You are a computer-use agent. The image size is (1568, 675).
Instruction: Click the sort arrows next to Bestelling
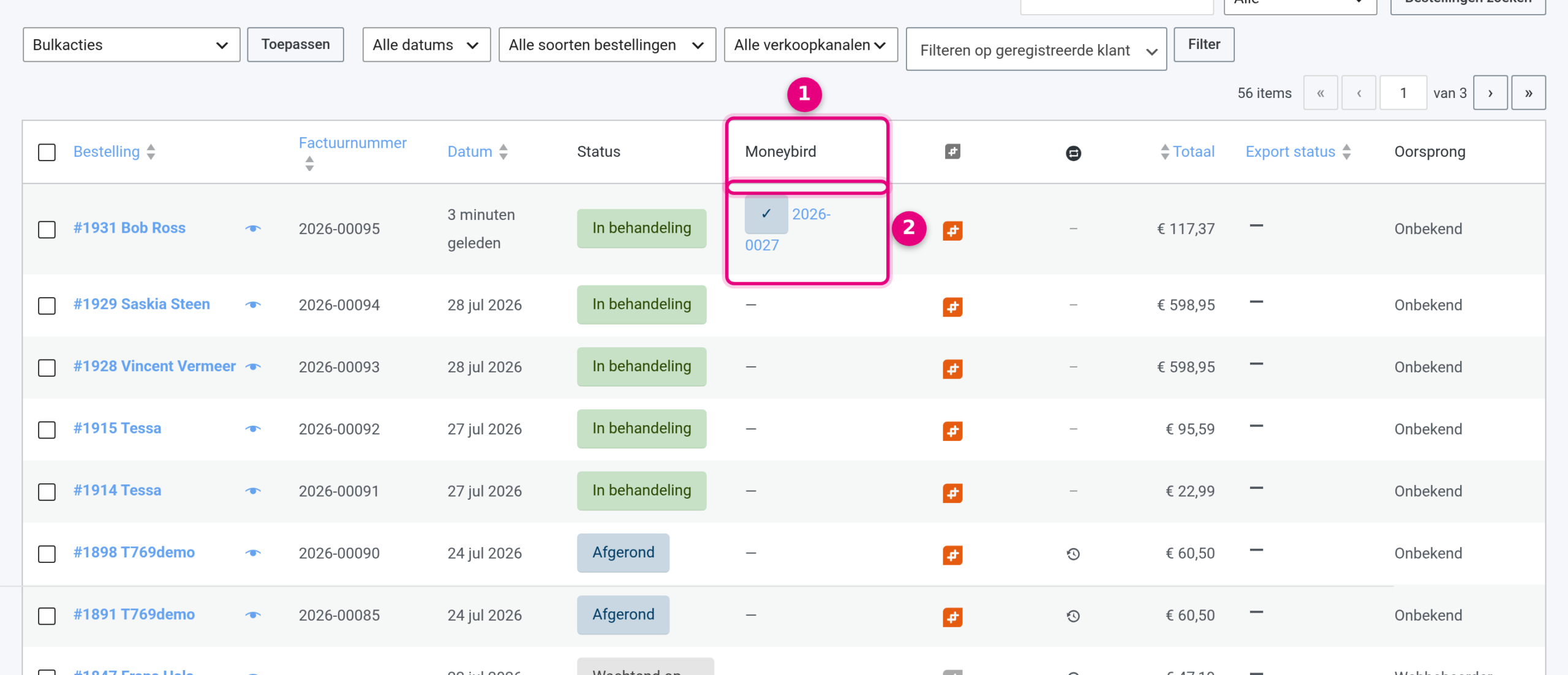pos(151,152)
